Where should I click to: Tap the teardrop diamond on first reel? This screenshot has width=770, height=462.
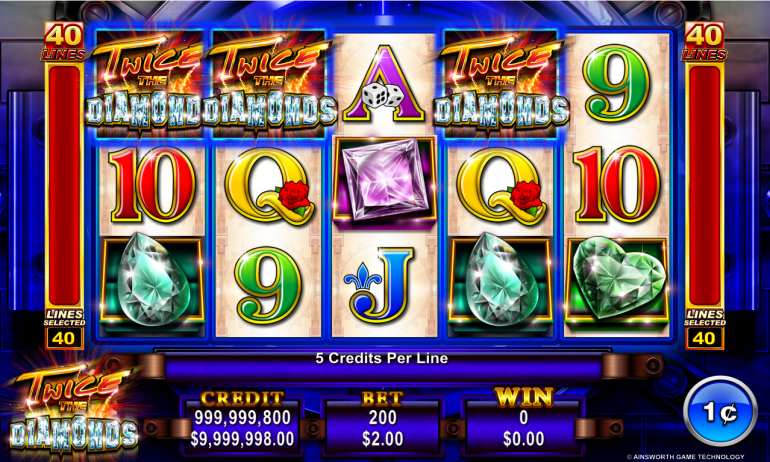[x=152, y=280]
